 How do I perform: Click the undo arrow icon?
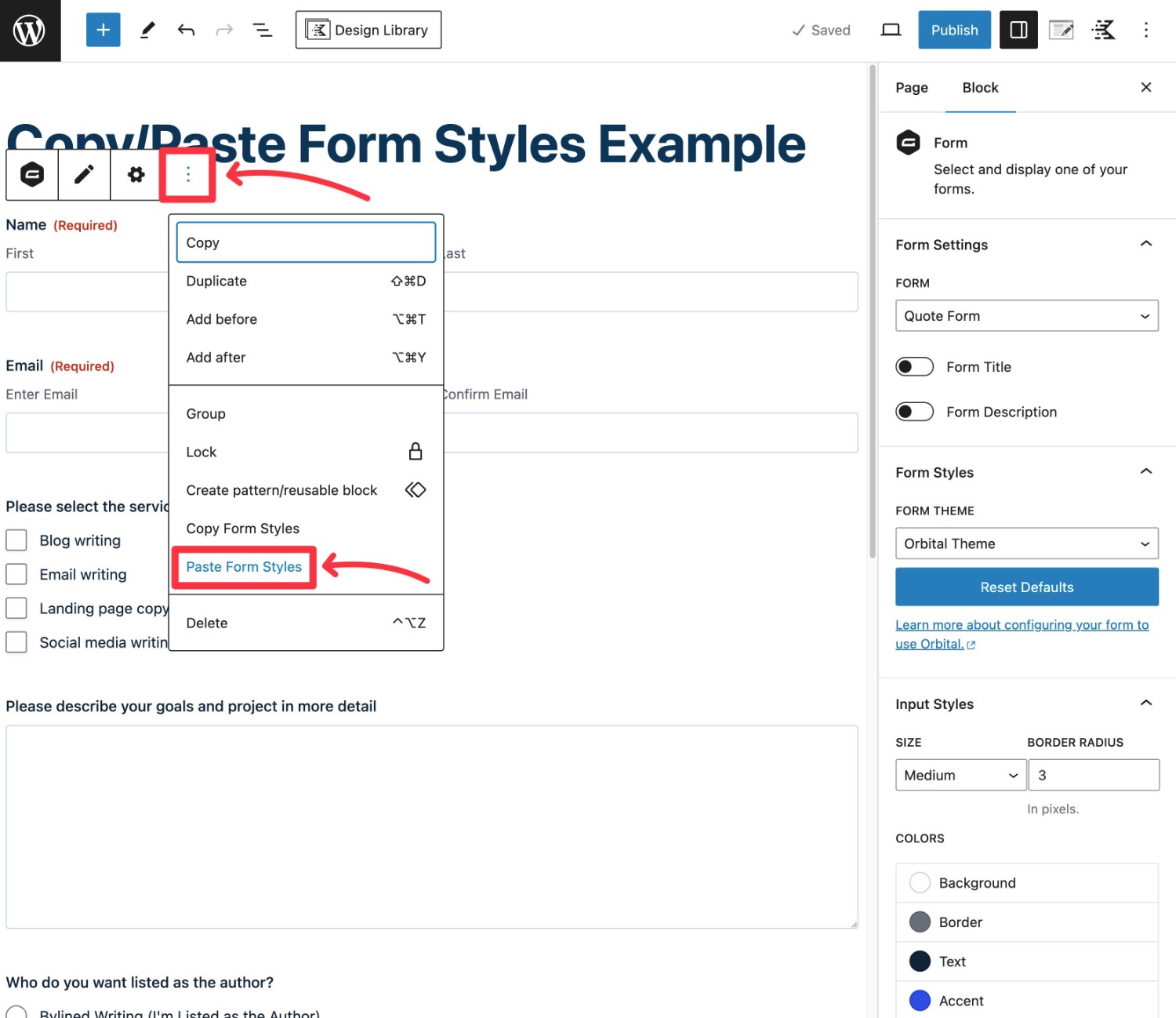pos(186,29)
